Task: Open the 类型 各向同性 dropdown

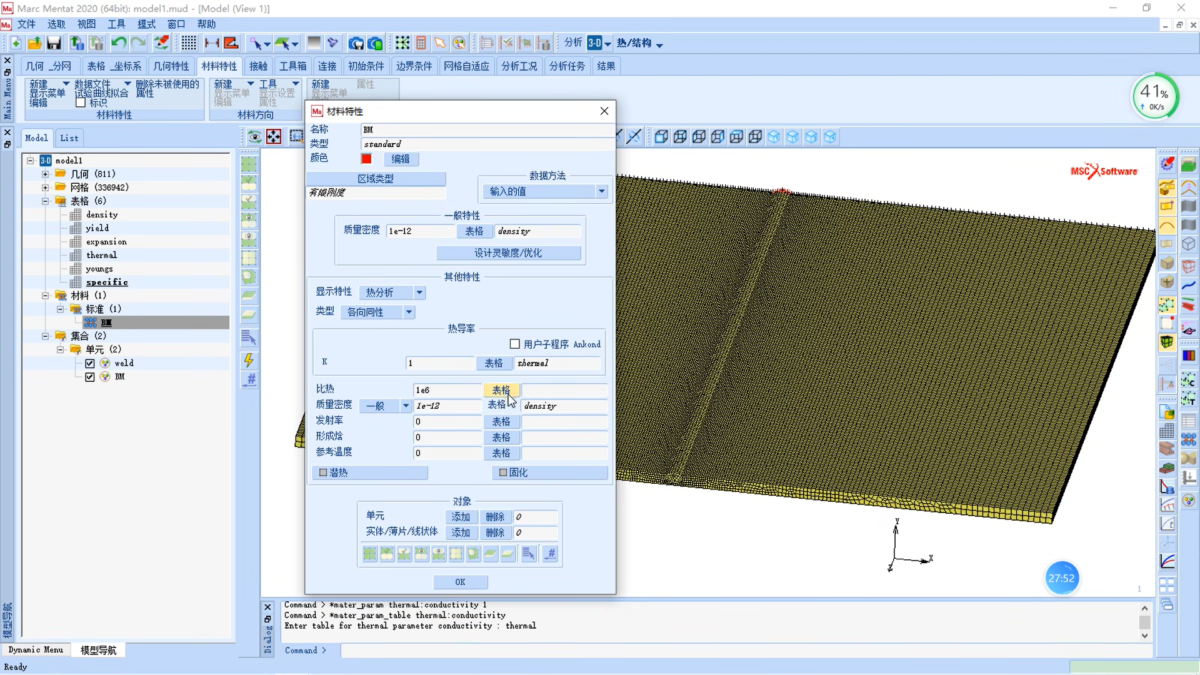Action: [x=378, y=312]
